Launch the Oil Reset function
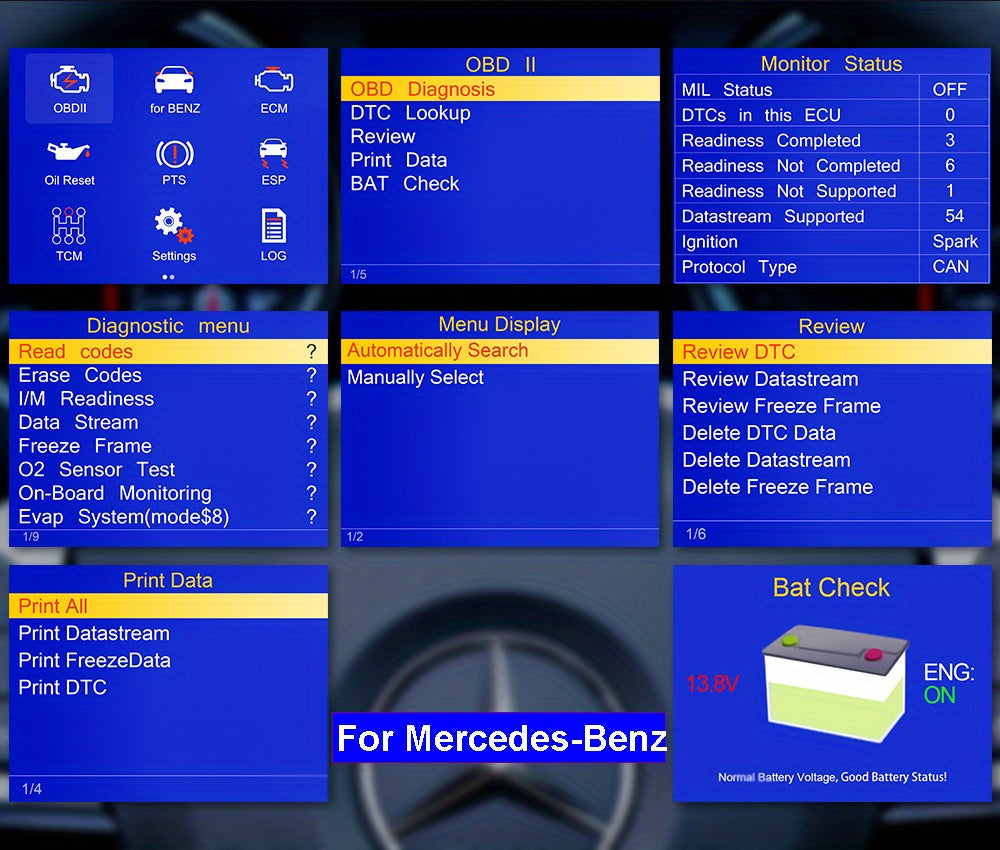 (69, 163)
